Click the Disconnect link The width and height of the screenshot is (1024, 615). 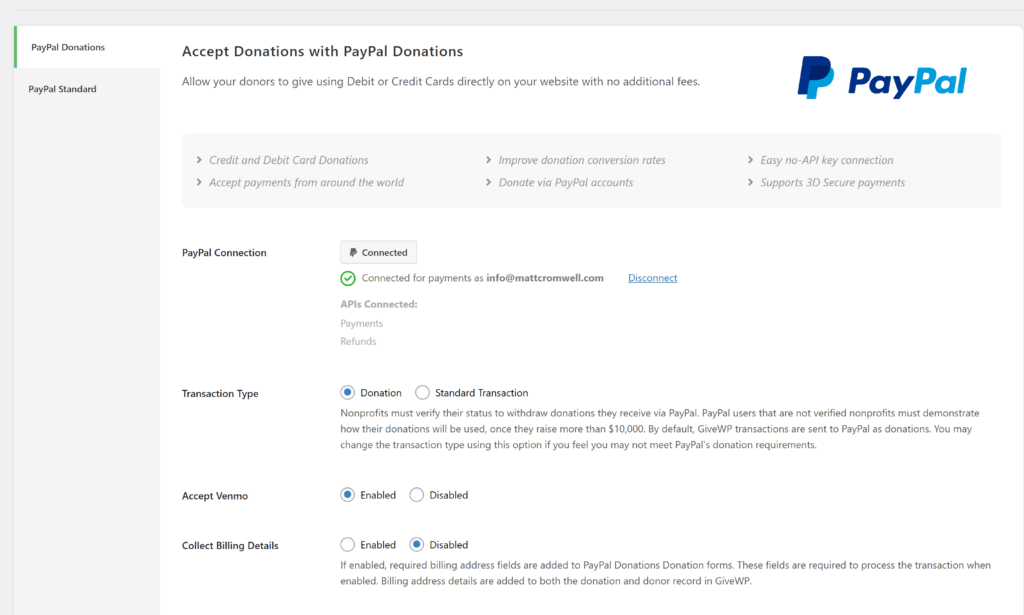pyautogui.click(x=652, y=278)
